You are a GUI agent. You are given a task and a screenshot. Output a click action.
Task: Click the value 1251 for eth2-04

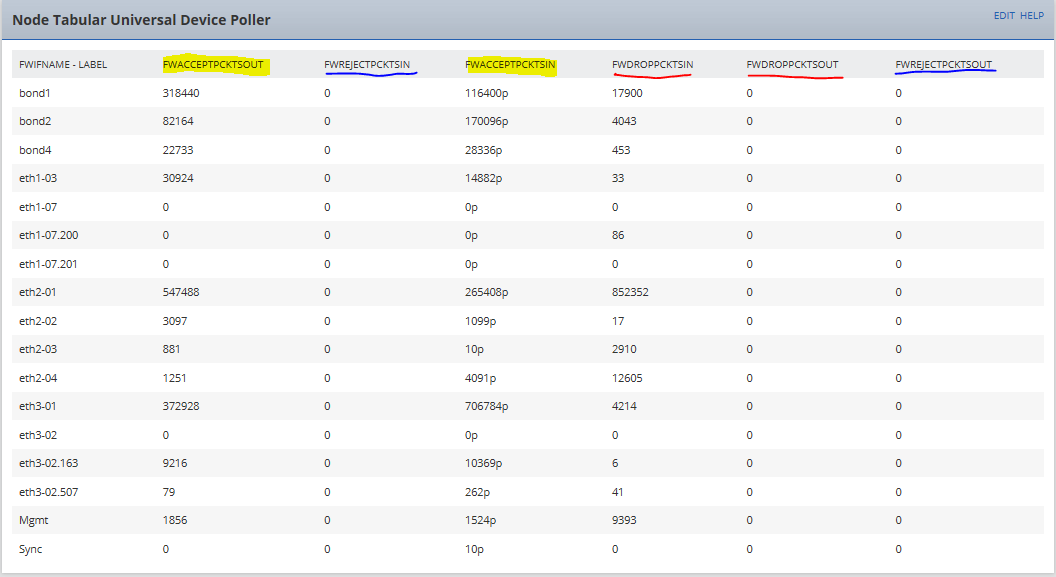[x=174, y=378]
